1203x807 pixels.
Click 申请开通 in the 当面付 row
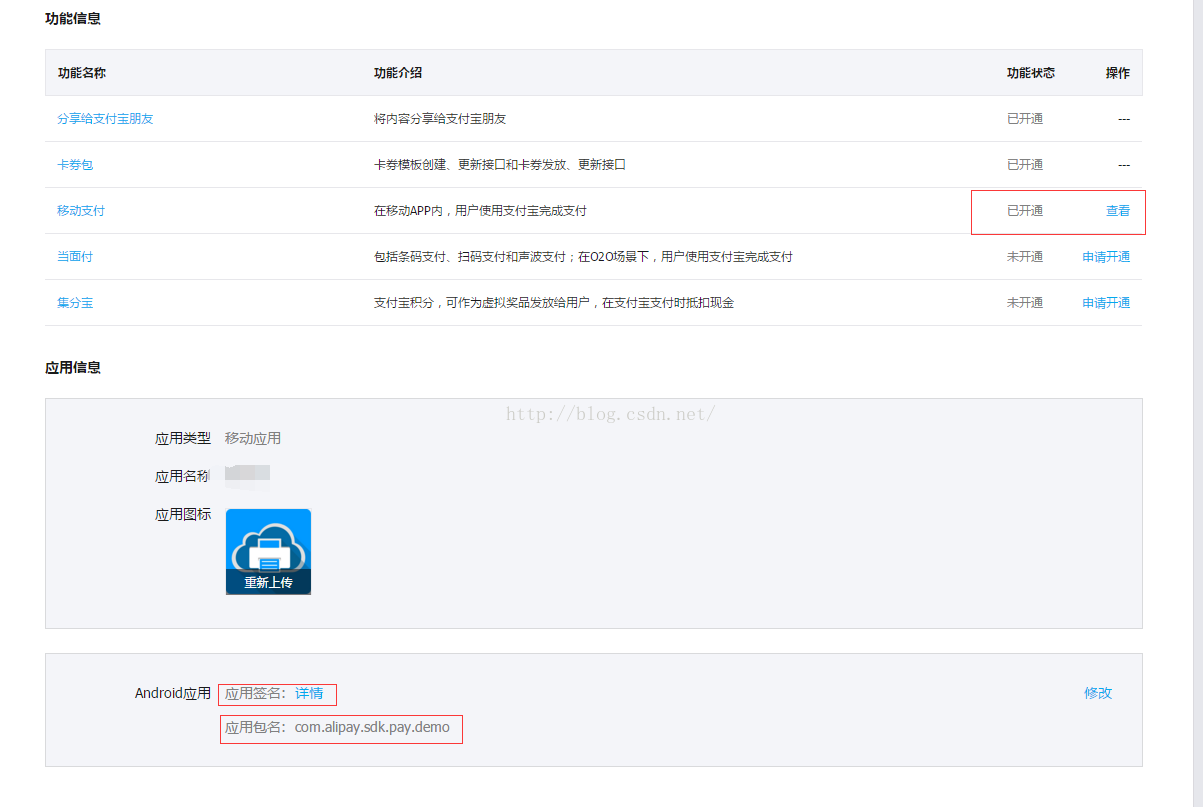(1106, 256)
